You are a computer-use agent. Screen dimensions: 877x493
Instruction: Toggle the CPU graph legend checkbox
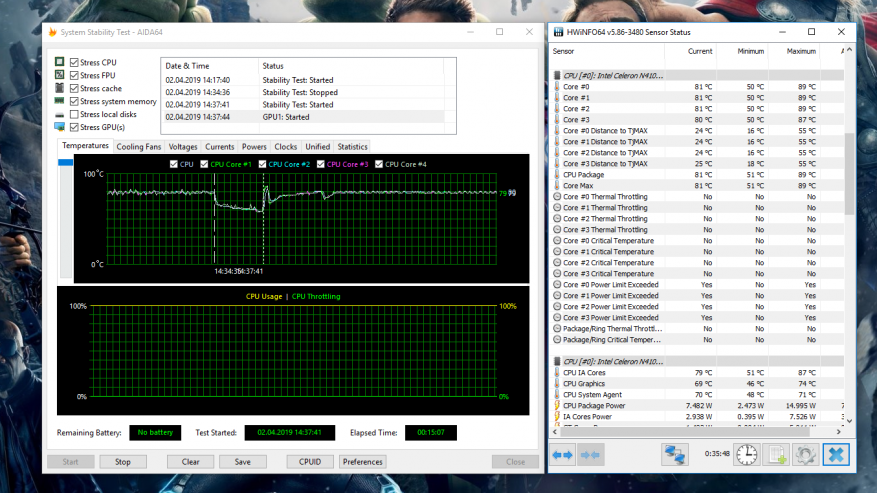pos(173,164)
